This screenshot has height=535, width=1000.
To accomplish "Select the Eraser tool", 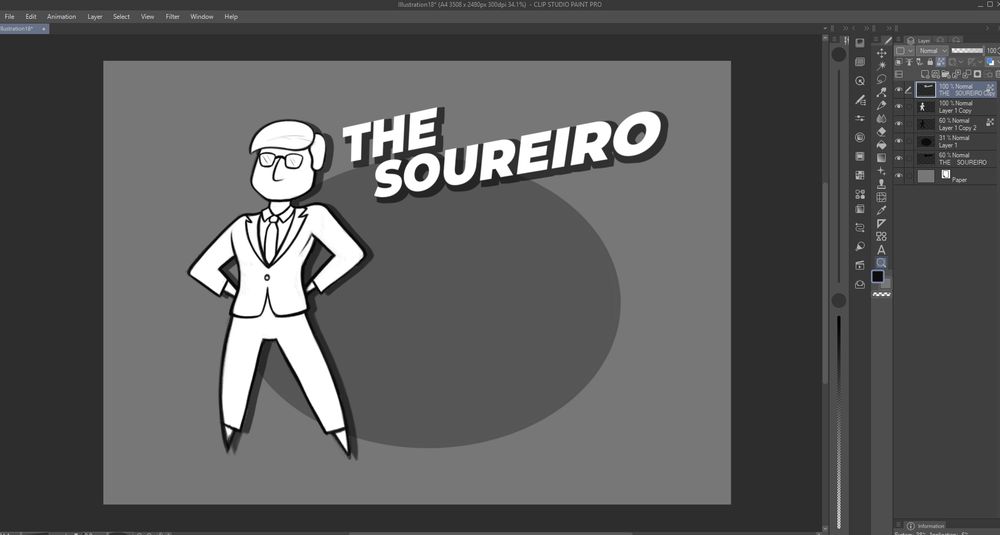I will [881, 131].
